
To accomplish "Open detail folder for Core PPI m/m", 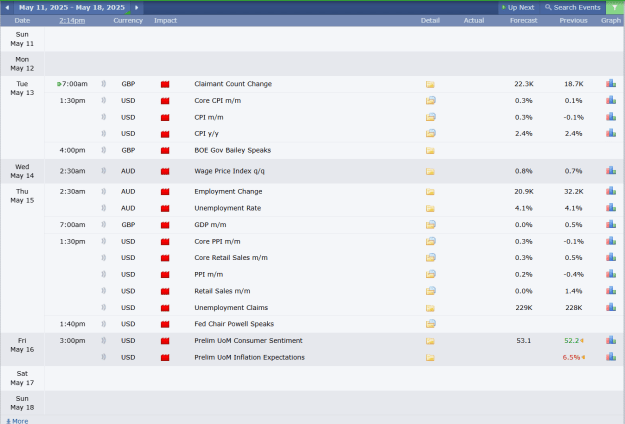I will click(430, 241).
